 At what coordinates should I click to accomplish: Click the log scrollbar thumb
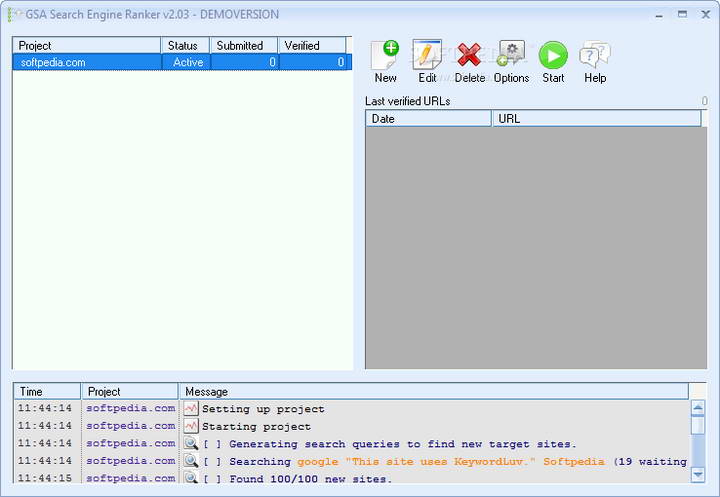pos(698,425)
